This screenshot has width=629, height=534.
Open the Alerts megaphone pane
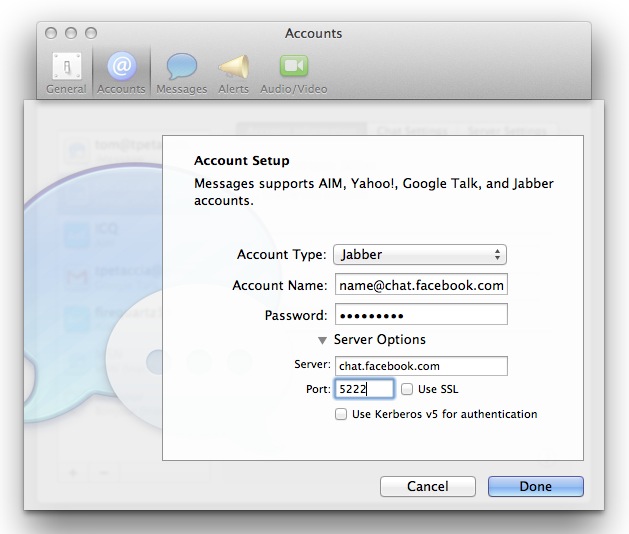click(x=233, y=72)
